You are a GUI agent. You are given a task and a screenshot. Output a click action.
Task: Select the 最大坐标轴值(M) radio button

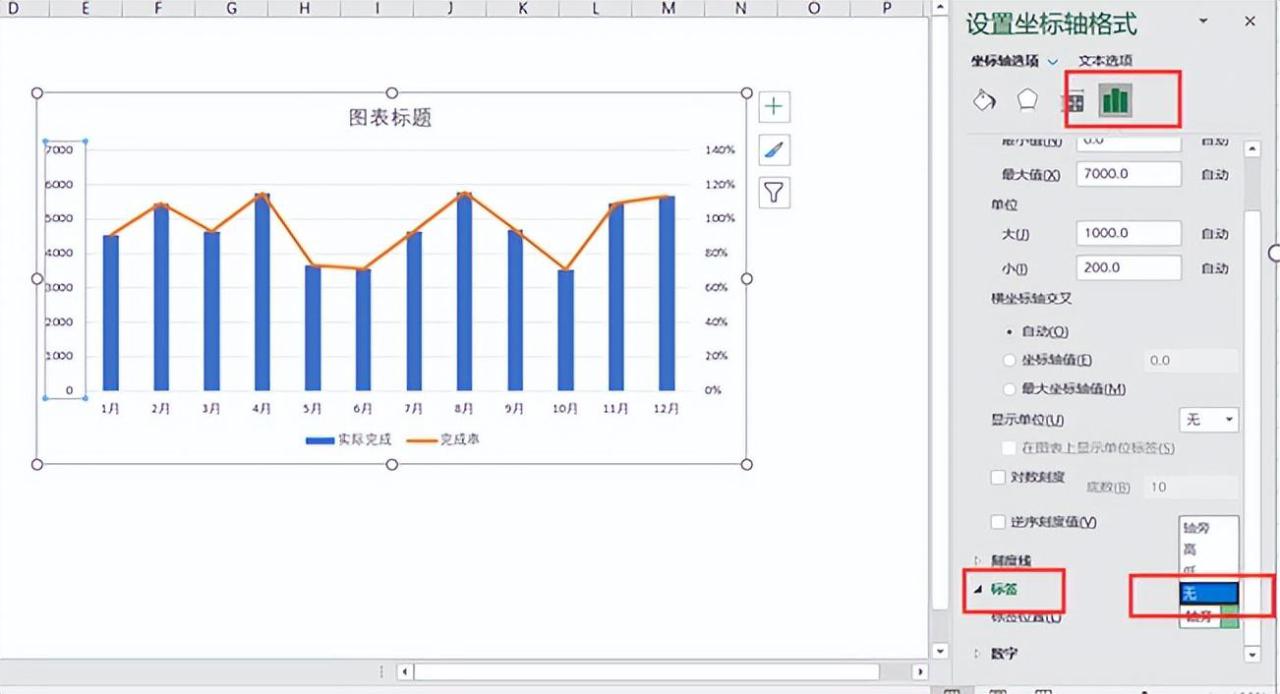(x=1010, y=389)
